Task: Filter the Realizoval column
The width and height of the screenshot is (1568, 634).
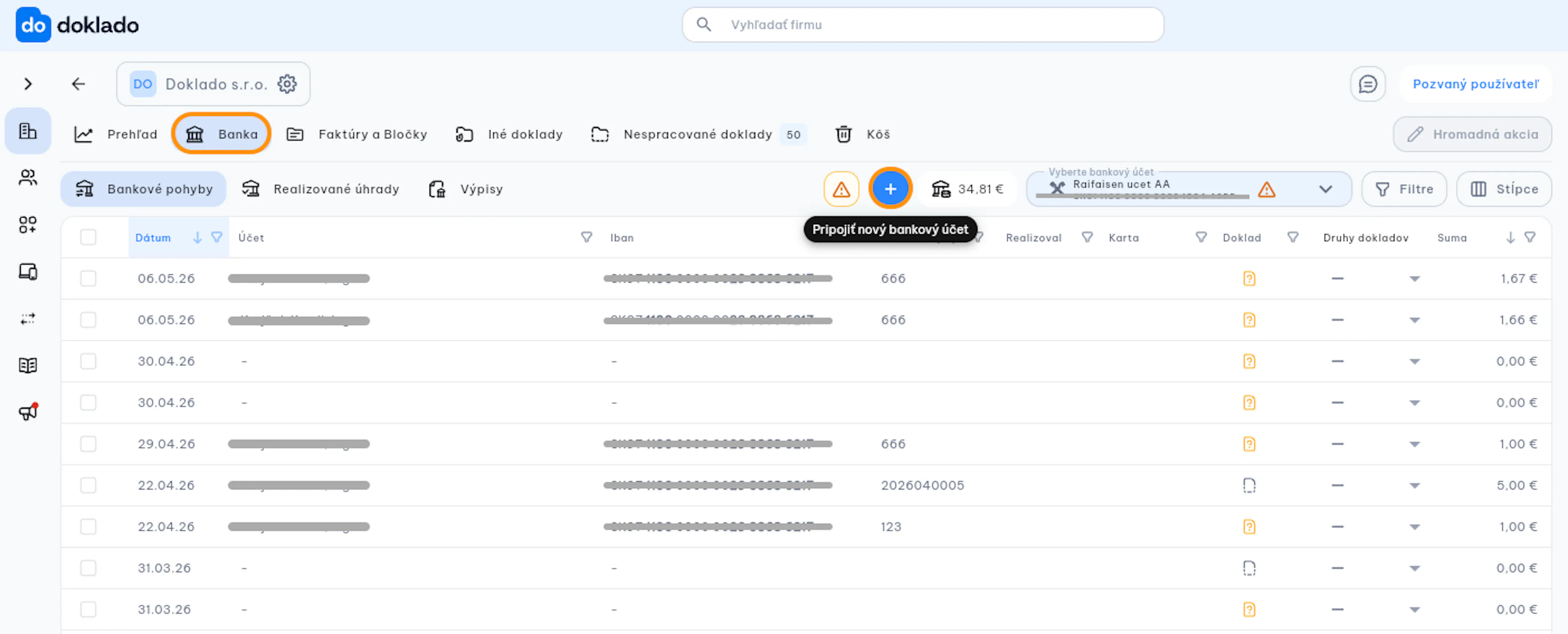Action: pos(1087,237)
